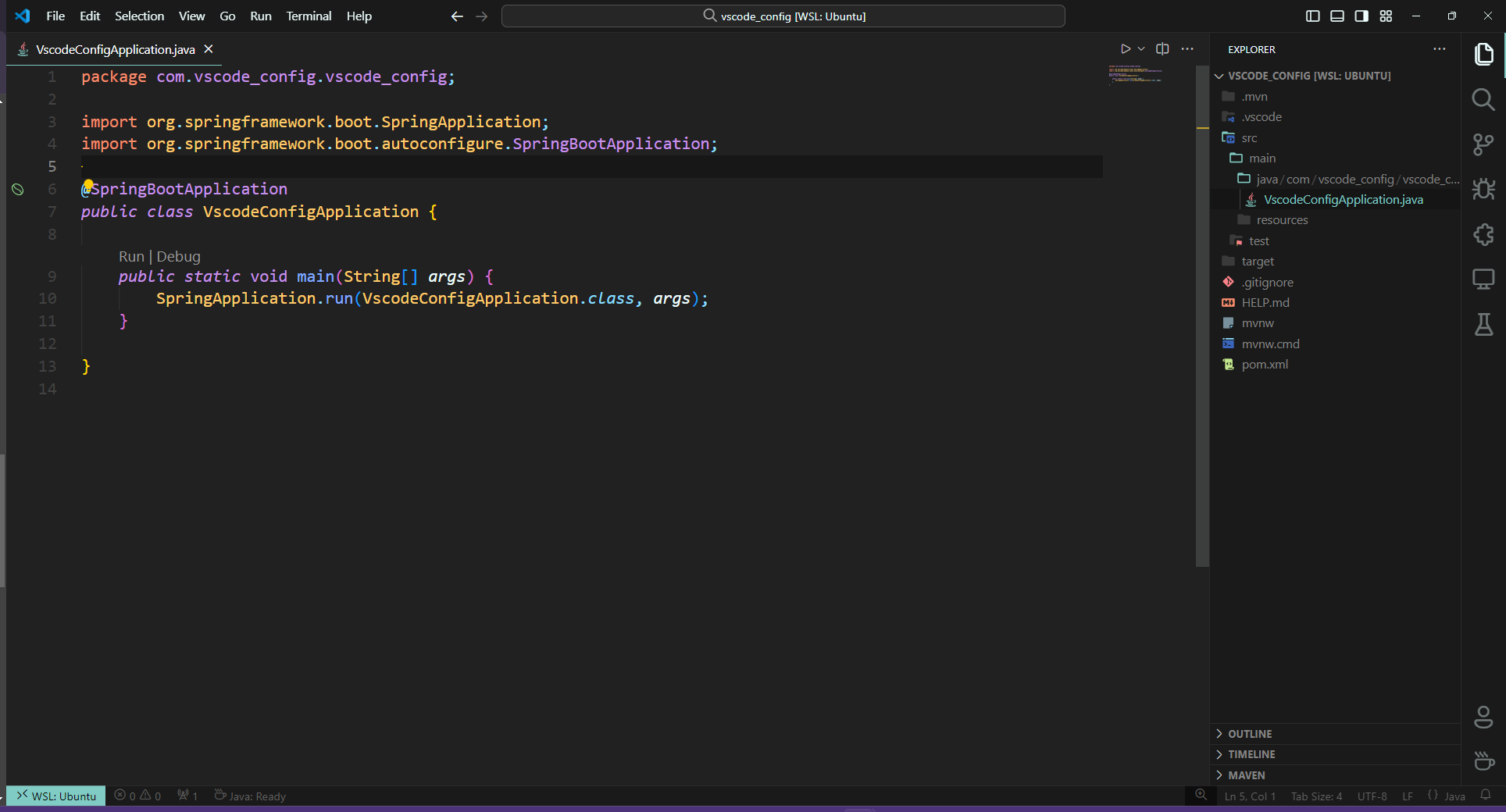Select the VscodeConfigApplication.java editor tab
The image size is (1506, 812).
[115, 49]
